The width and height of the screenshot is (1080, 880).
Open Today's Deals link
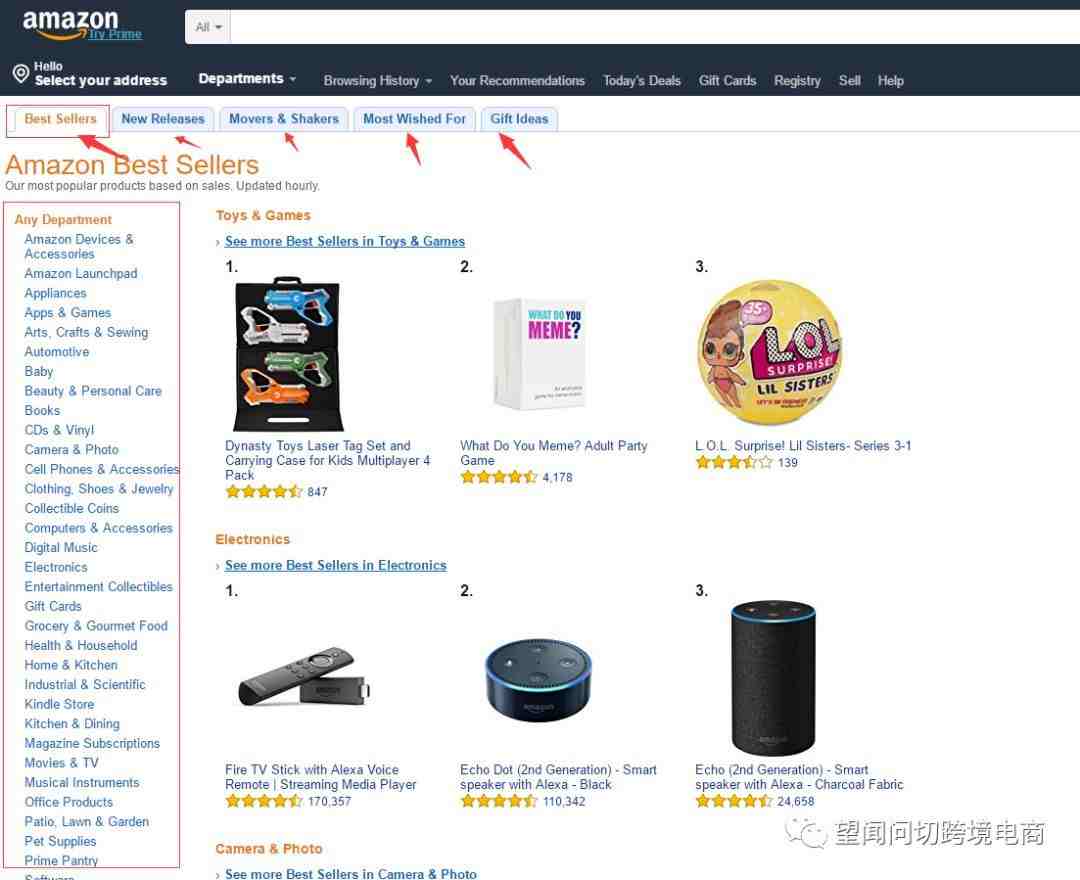(641, 81)
